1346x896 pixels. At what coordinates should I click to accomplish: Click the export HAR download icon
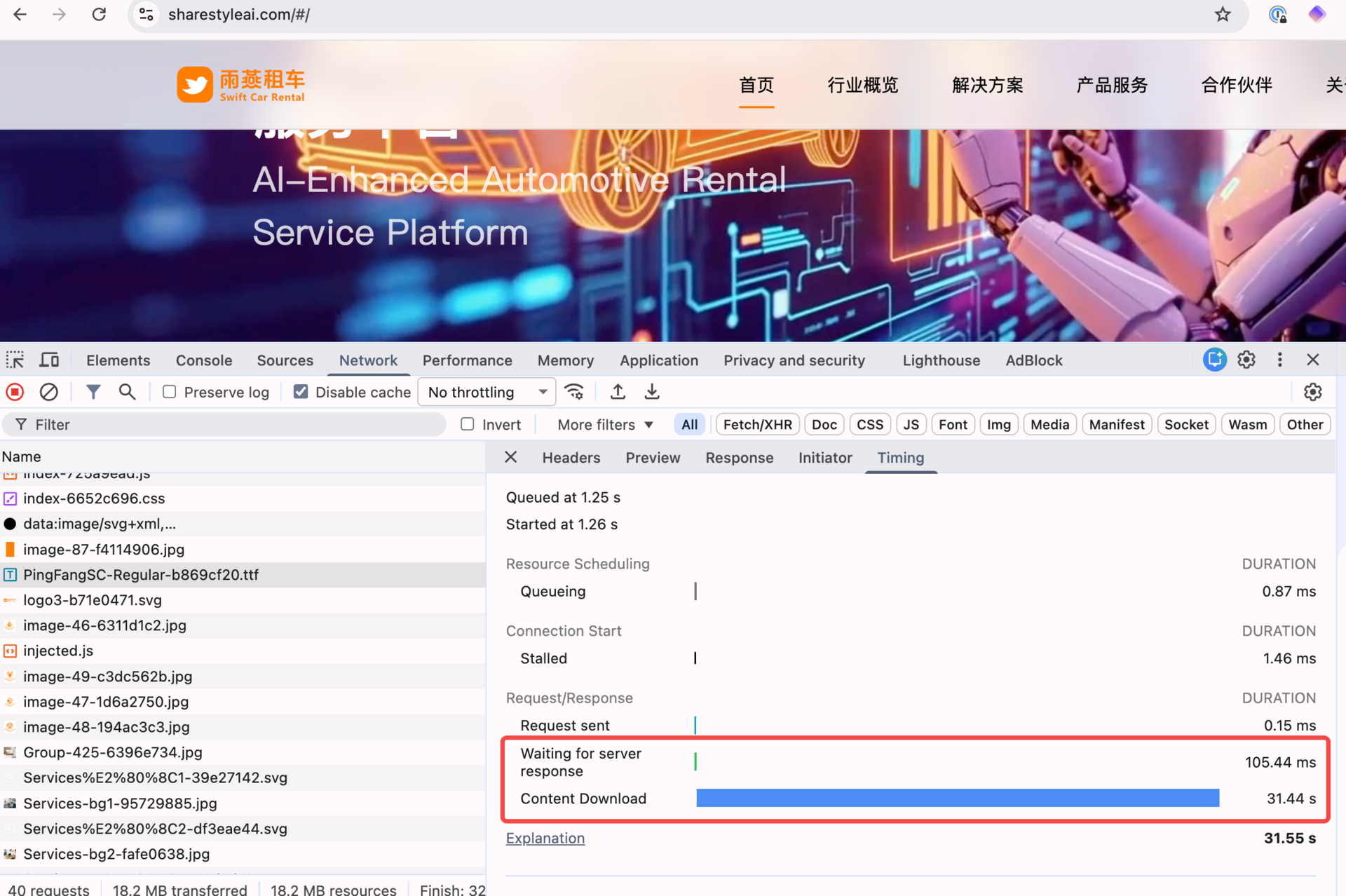click(x=652, y=392)
